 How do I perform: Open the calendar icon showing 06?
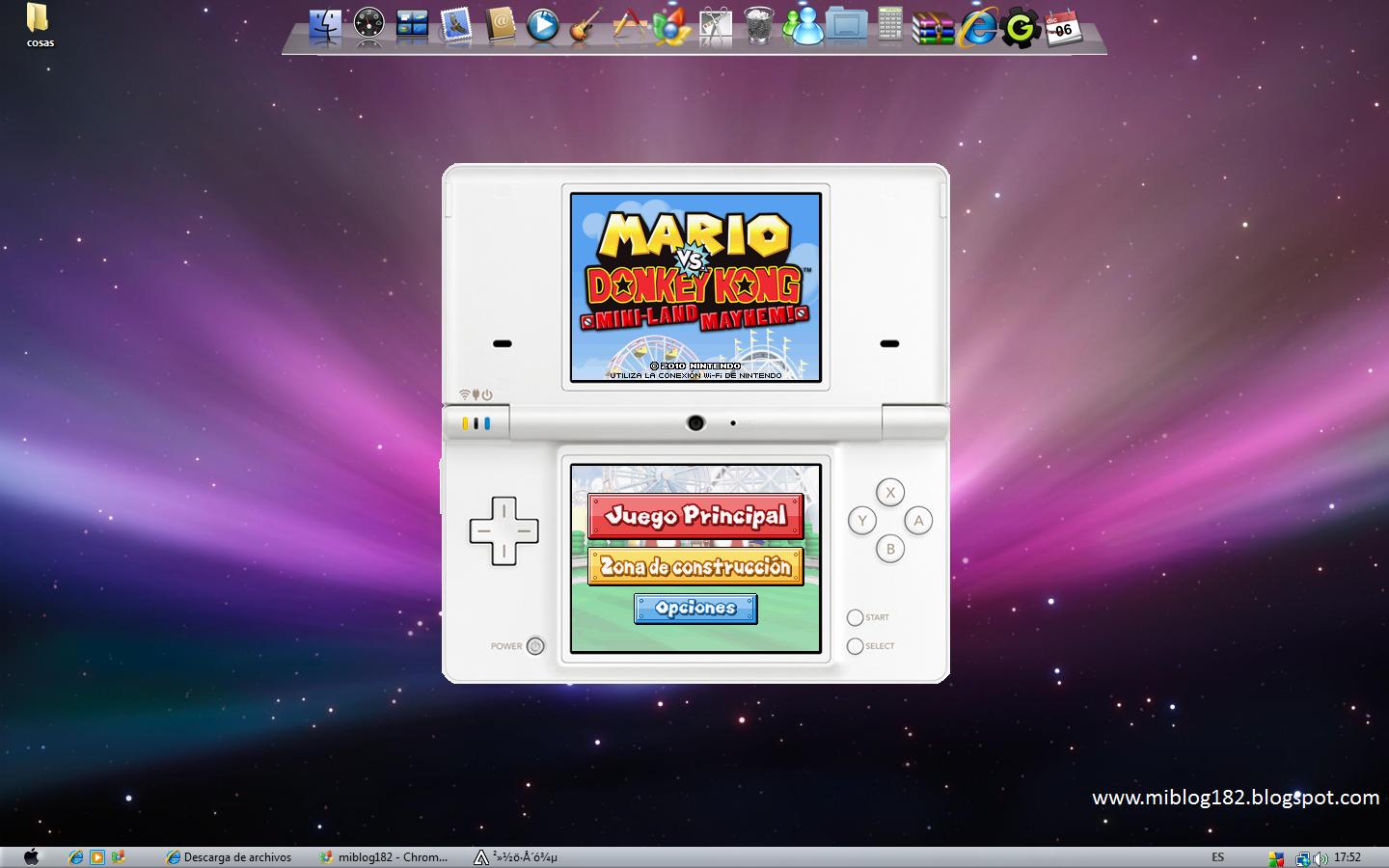[x=1062, y=27]
